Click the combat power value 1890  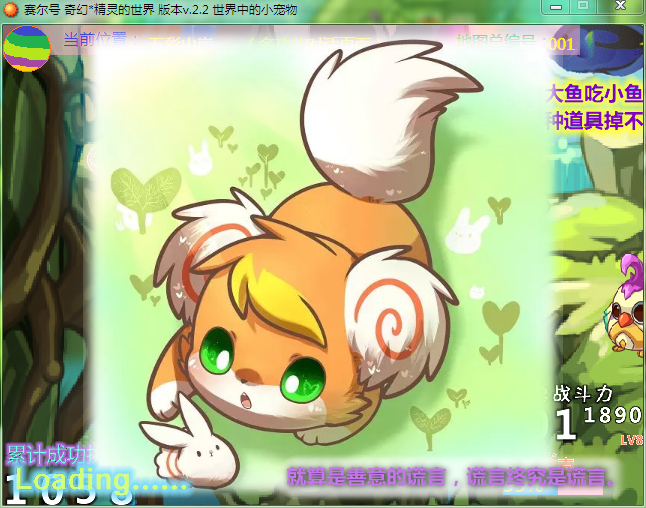click(613, 415)
